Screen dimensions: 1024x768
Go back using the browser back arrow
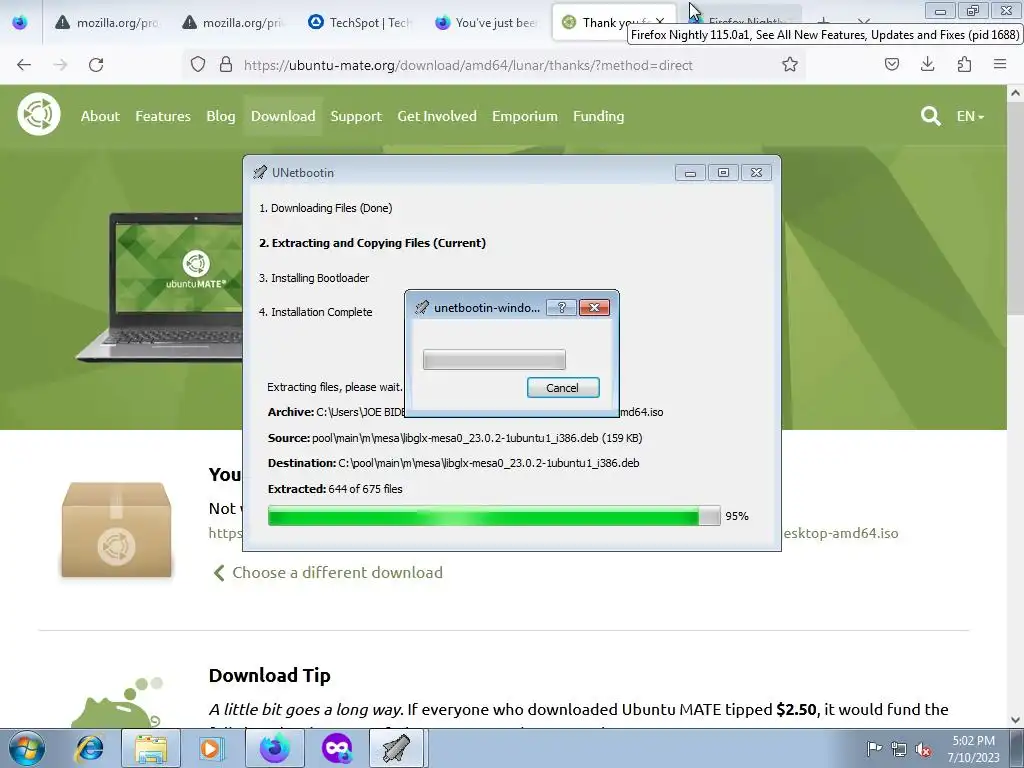(24, 65)
